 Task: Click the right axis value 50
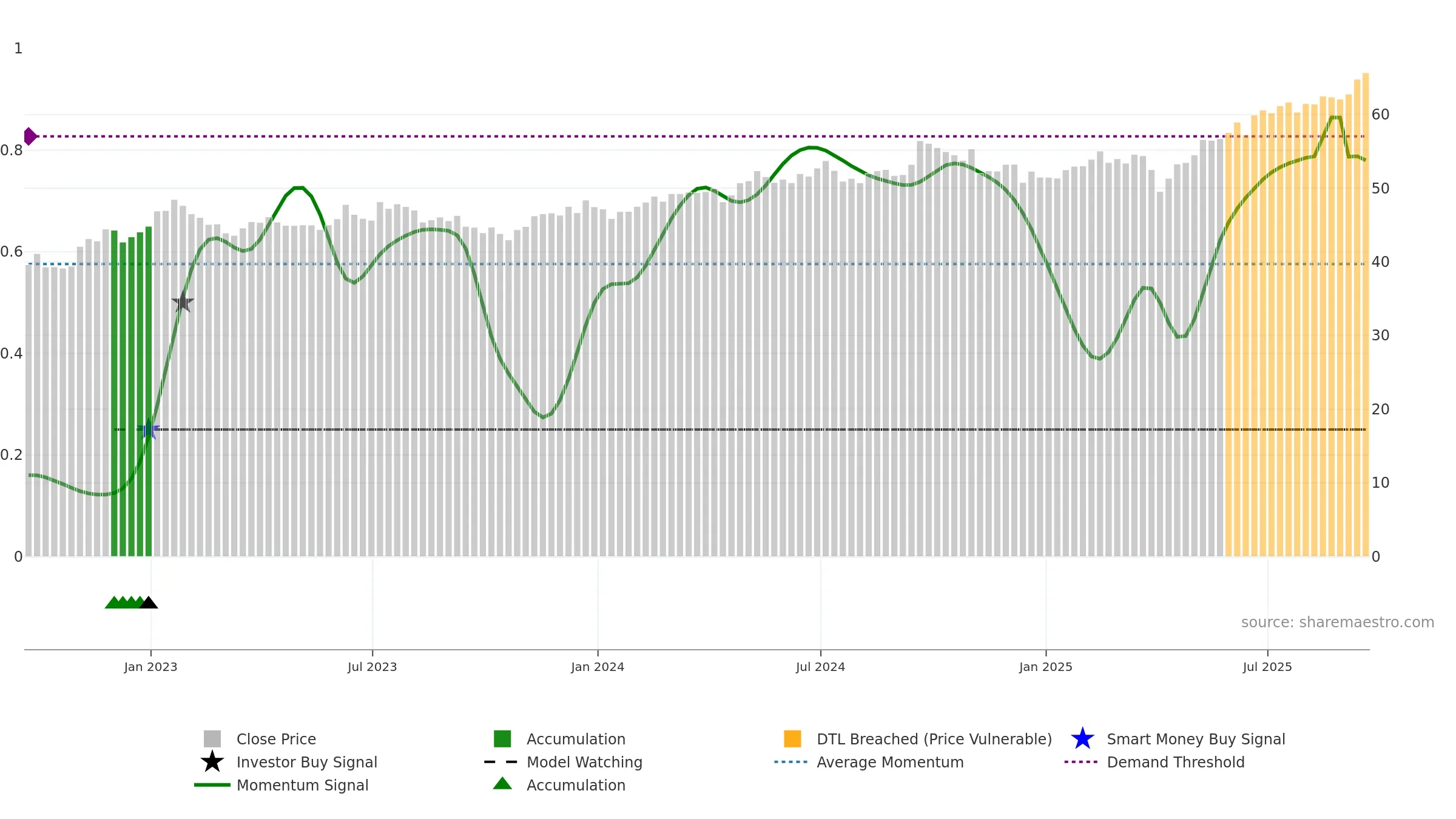coord(1380,189)
